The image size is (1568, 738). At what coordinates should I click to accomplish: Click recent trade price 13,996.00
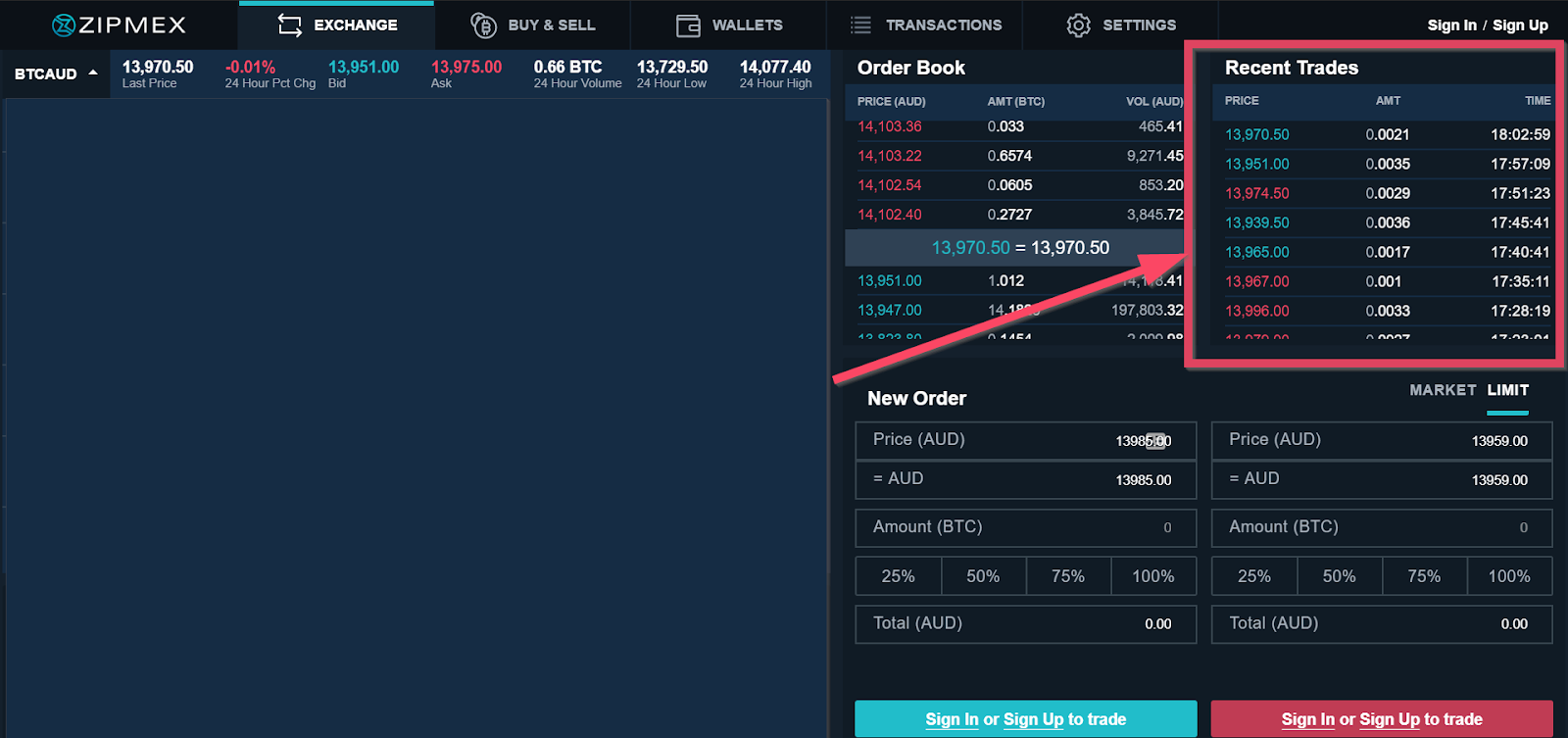pos(1257,312)
